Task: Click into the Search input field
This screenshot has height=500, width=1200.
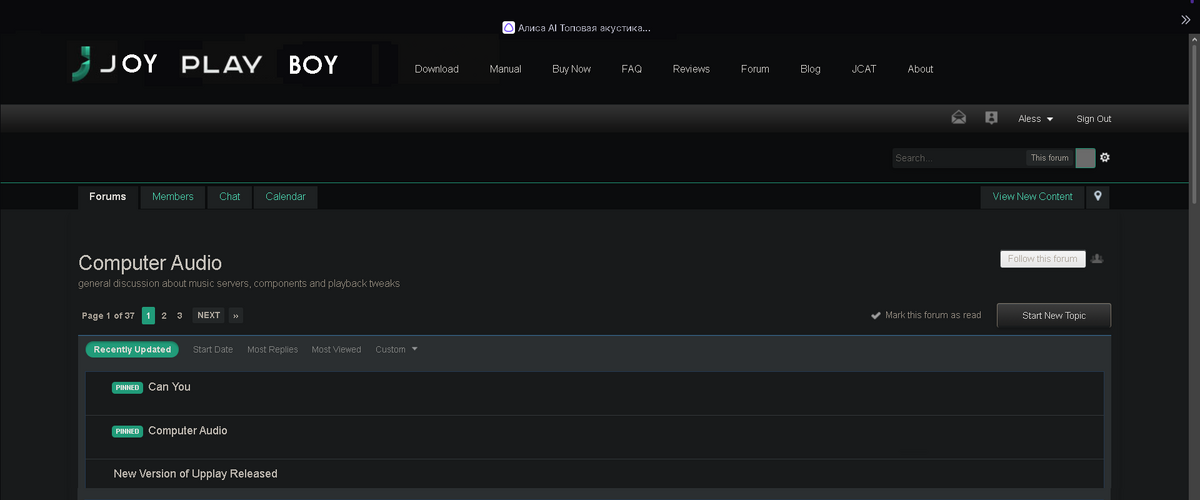Action: (959, 158)
